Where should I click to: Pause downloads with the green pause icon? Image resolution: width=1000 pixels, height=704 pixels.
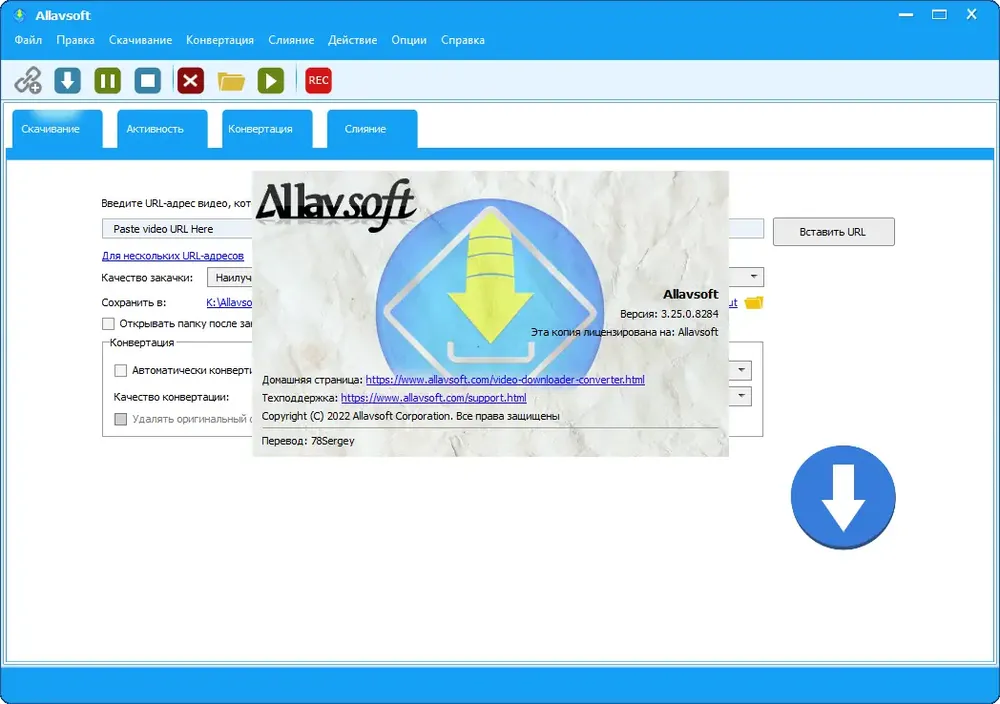point(108,80)
